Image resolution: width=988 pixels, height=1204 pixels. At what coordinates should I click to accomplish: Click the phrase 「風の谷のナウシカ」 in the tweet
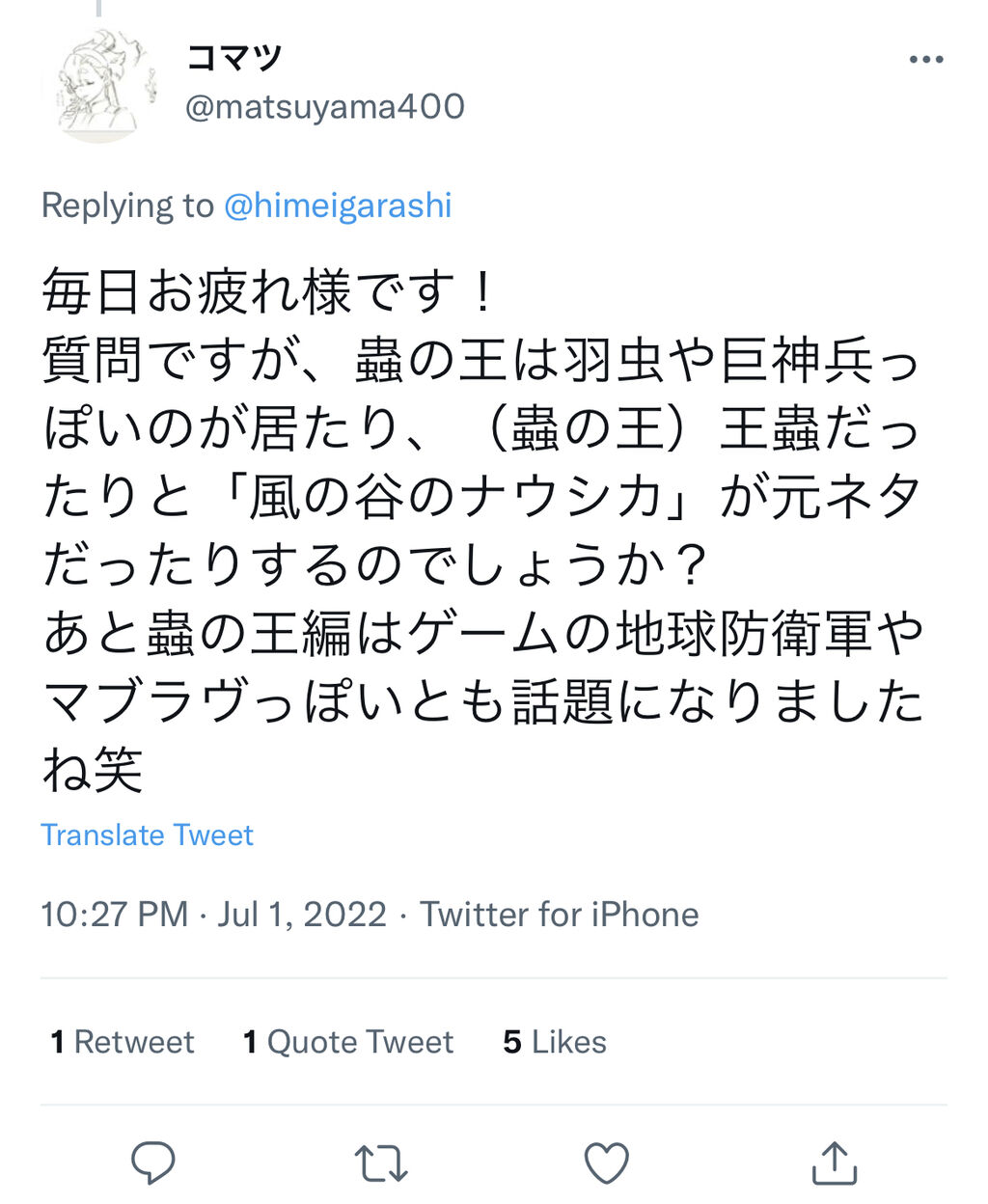468,497
